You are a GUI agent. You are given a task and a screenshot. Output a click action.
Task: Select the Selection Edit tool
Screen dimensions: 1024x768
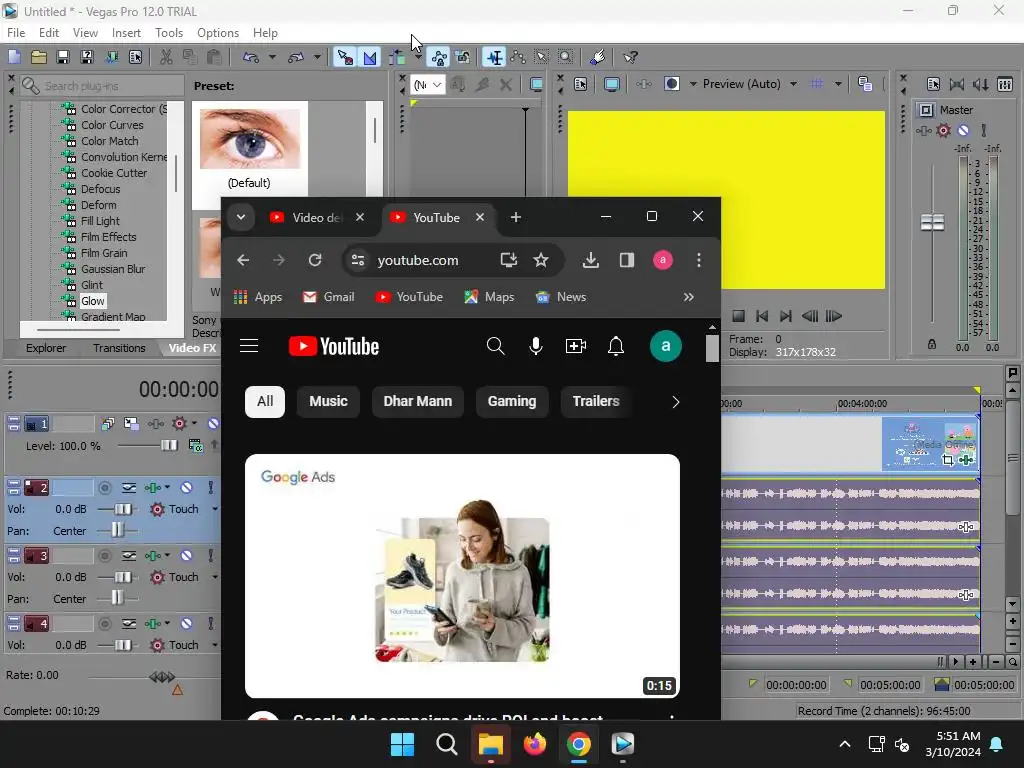click(541, 57)
